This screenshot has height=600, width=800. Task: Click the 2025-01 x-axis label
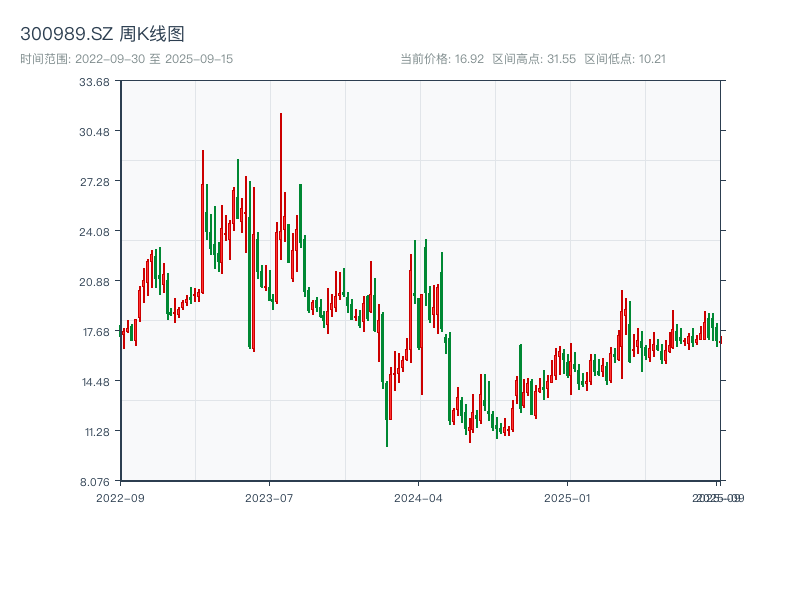(x=567, y=498)
